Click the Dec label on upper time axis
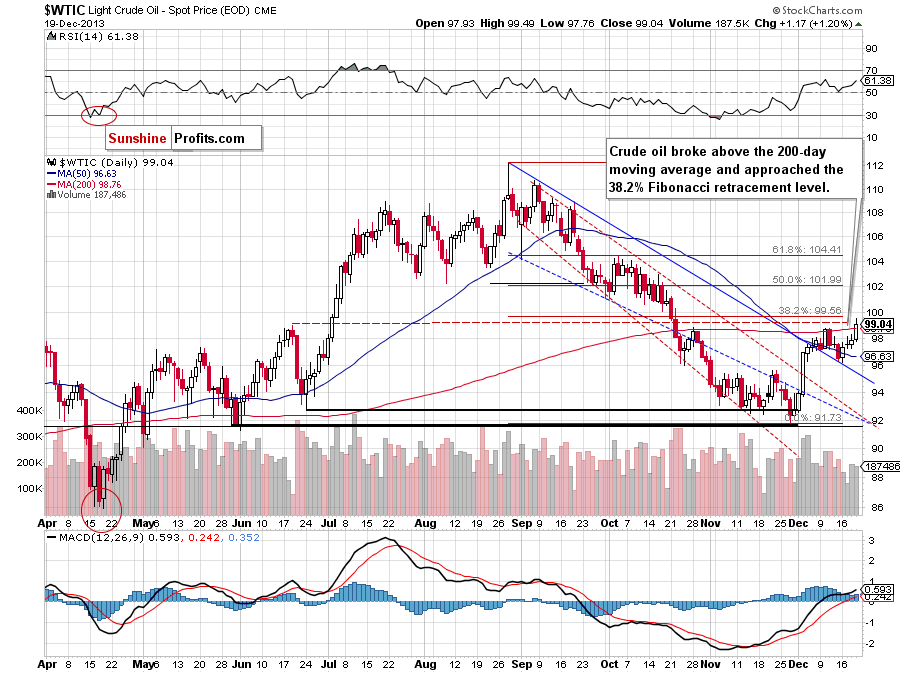 [x=798, y=523]
